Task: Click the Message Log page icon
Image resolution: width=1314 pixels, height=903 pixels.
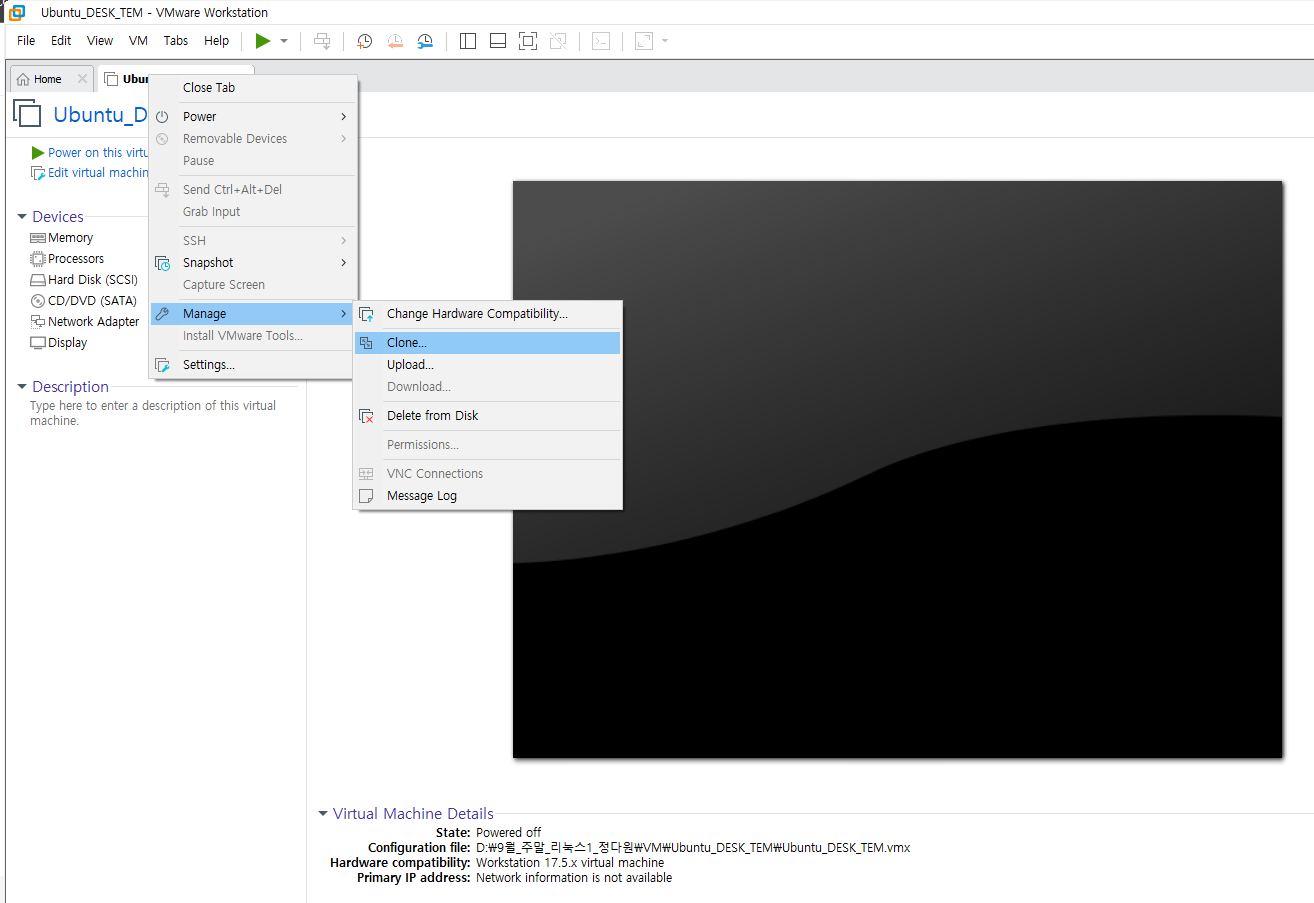Action: point(366,496)
